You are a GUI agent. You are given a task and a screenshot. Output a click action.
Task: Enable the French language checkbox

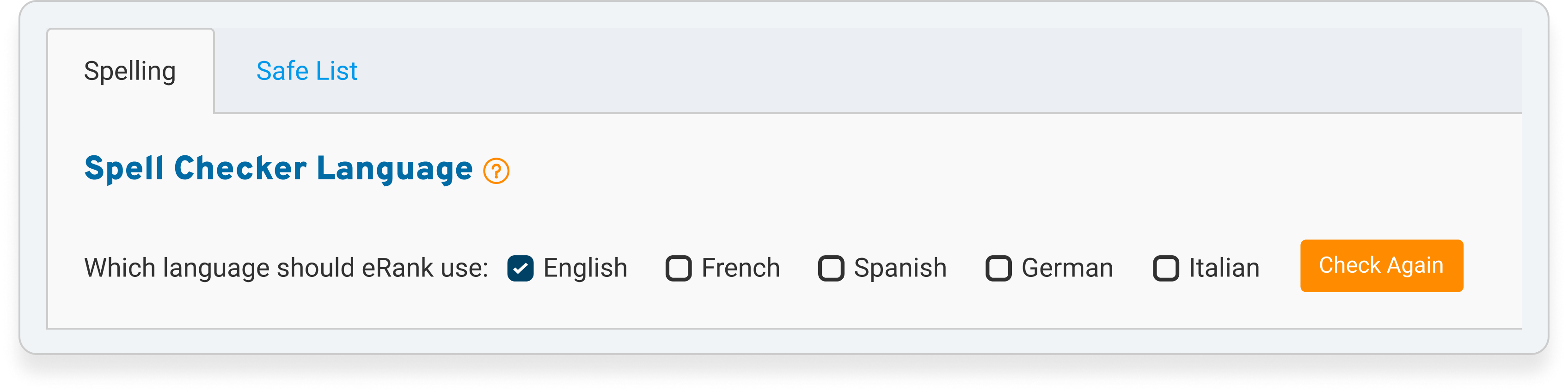tap(679, 269)
